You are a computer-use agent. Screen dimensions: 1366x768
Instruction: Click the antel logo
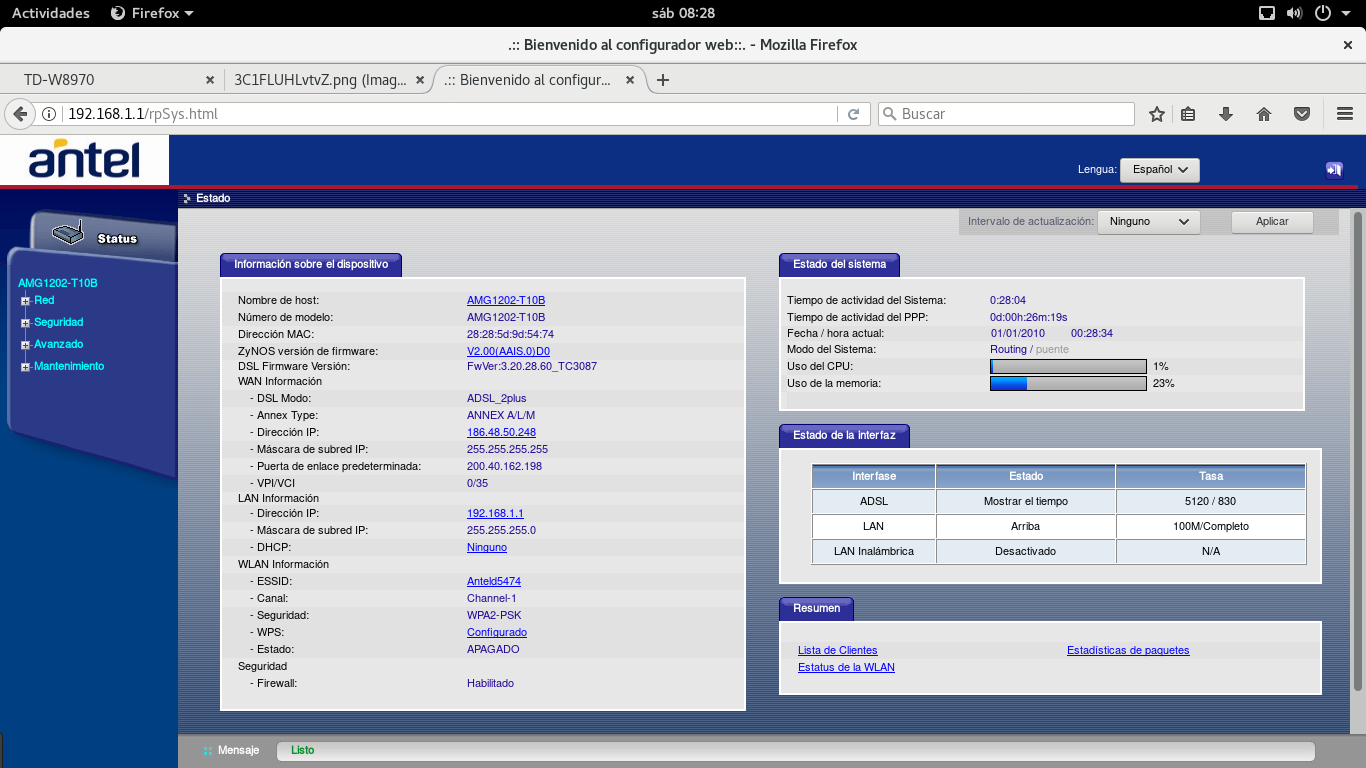pos(84,160)
